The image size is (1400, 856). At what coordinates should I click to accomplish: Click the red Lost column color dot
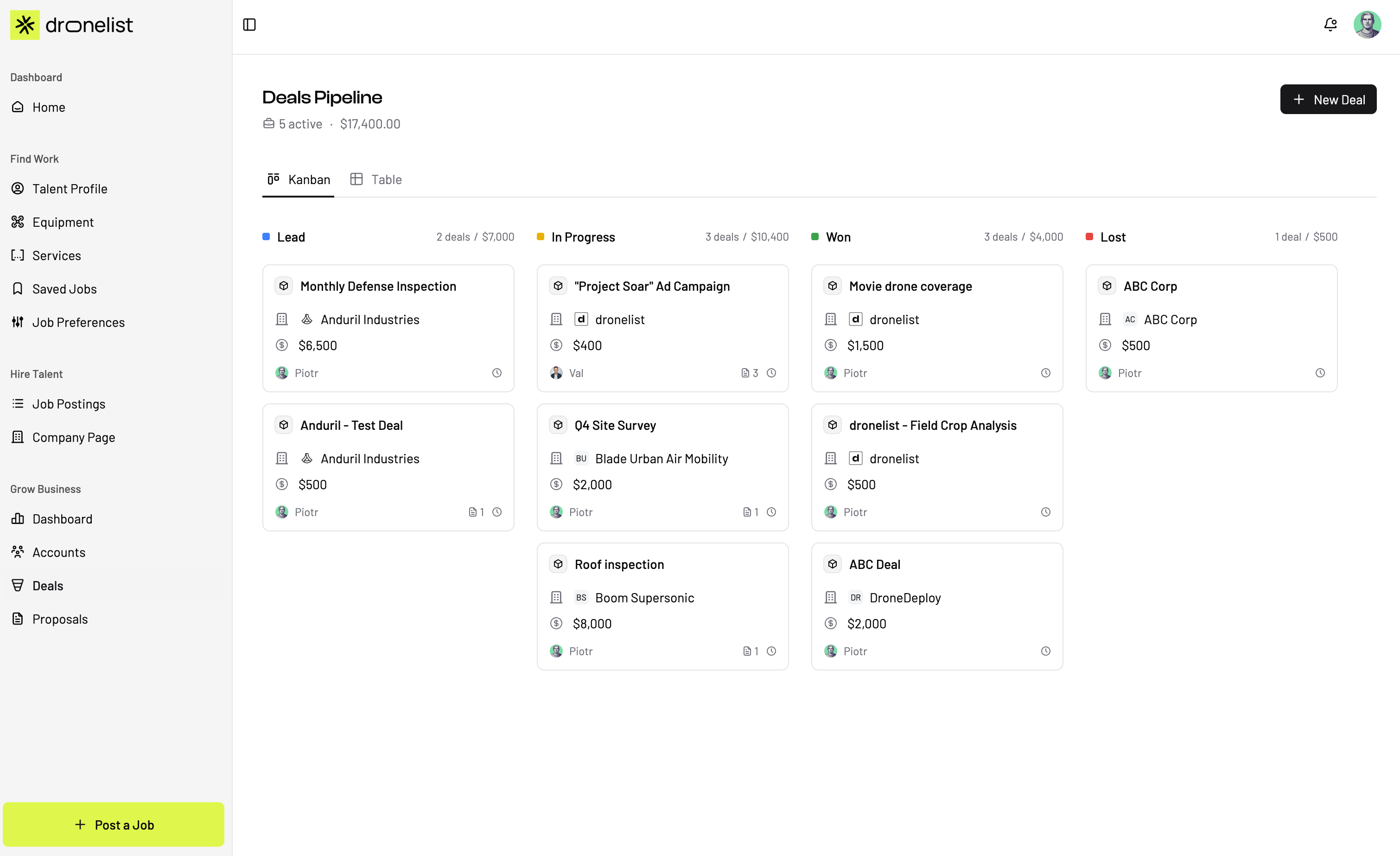1089,236
